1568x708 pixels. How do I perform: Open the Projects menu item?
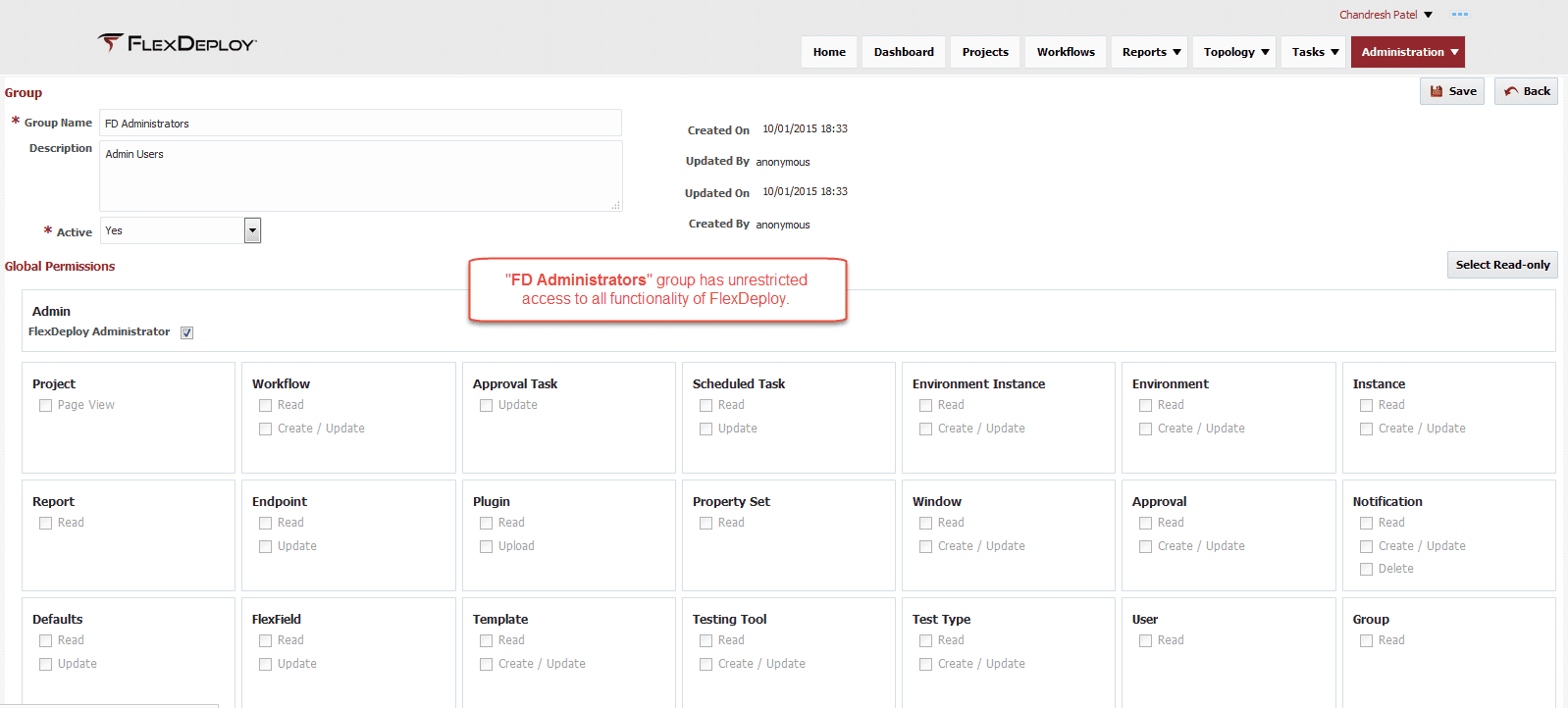[x=985, y=52]
